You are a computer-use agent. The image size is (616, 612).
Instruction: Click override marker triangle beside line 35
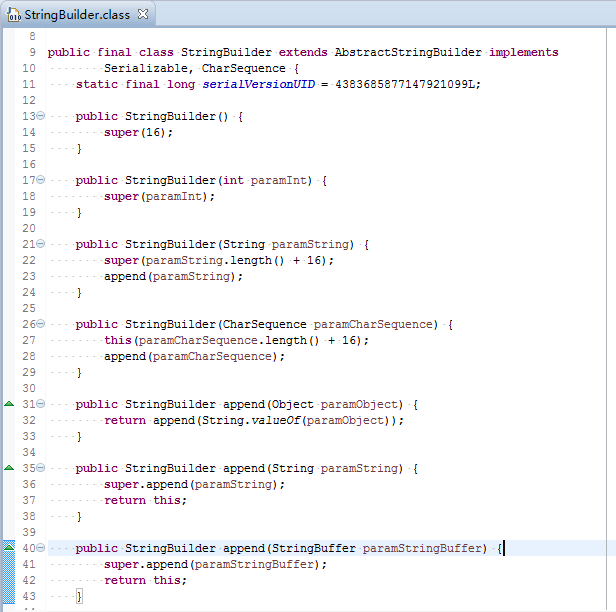pyautogui.click(x=9, y=468)
